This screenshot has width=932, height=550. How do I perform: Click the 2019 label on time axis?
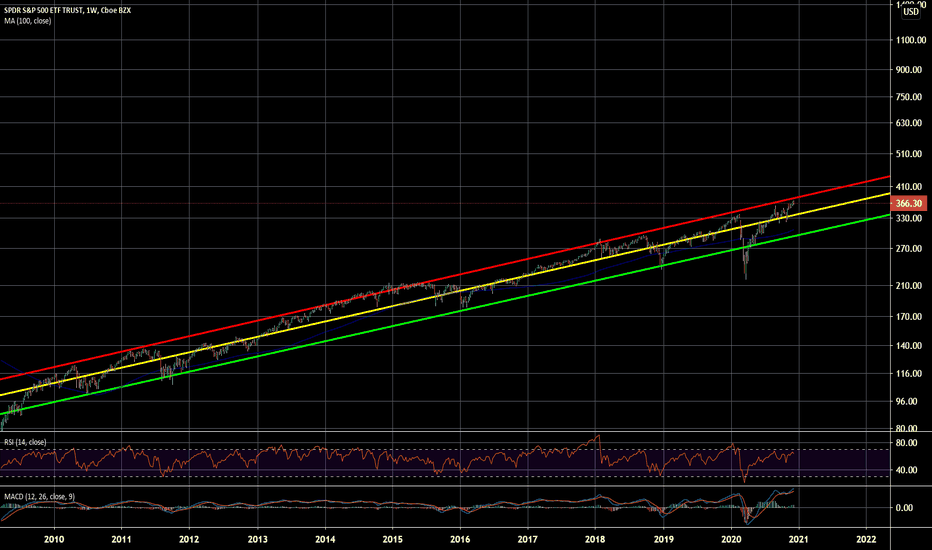coord(663,539)
